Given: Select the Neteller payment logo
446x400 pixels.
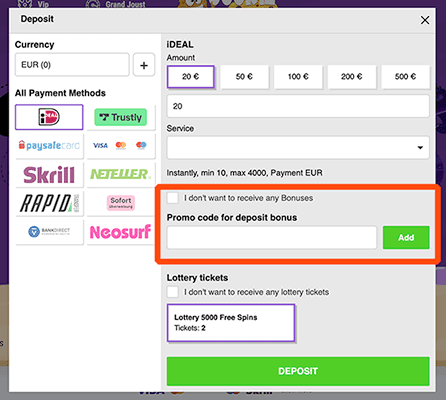Looking at the screenshot, I should click(x=121, y=174).
